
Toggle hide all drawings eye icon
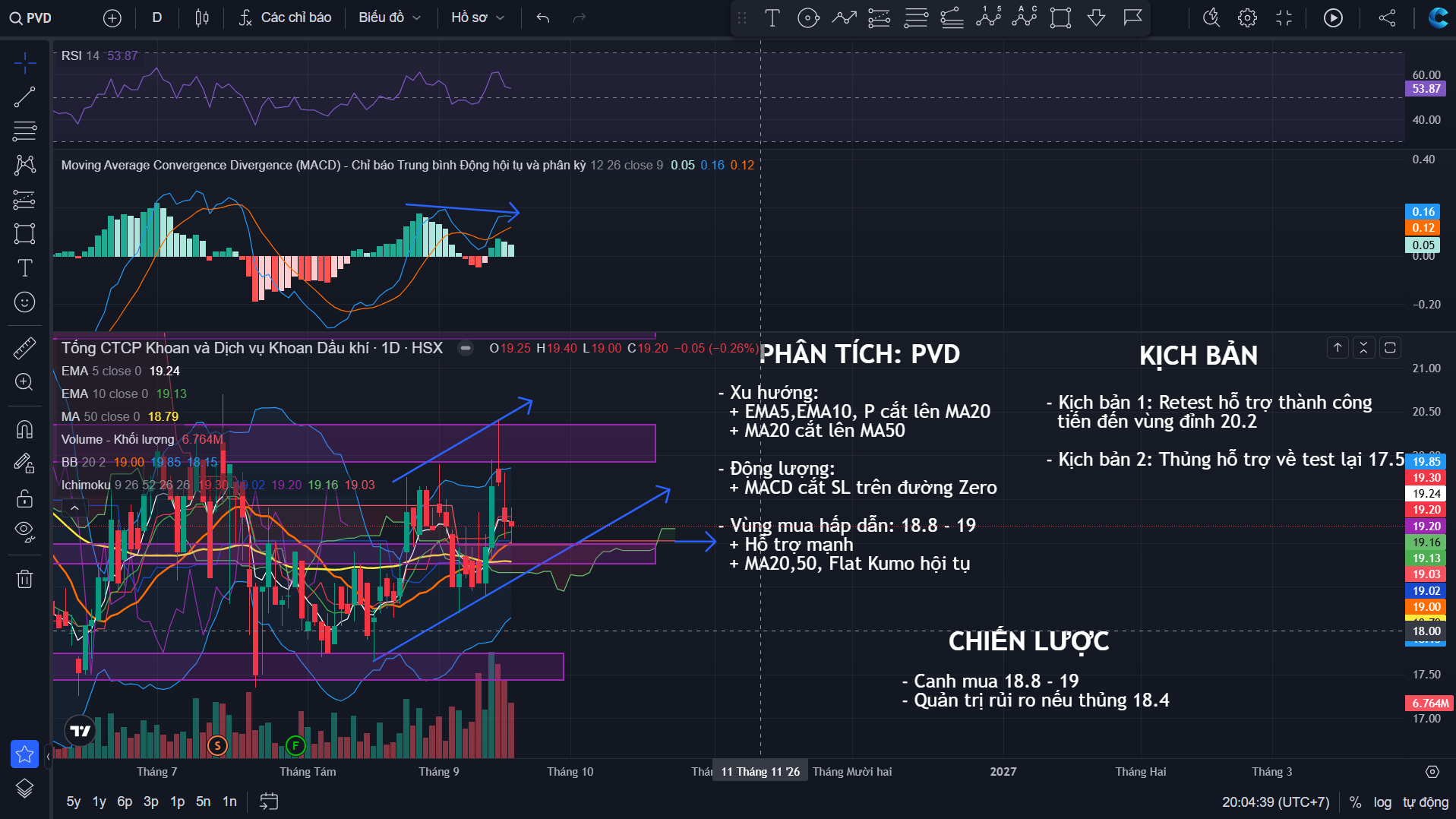[x=24, y=531]
